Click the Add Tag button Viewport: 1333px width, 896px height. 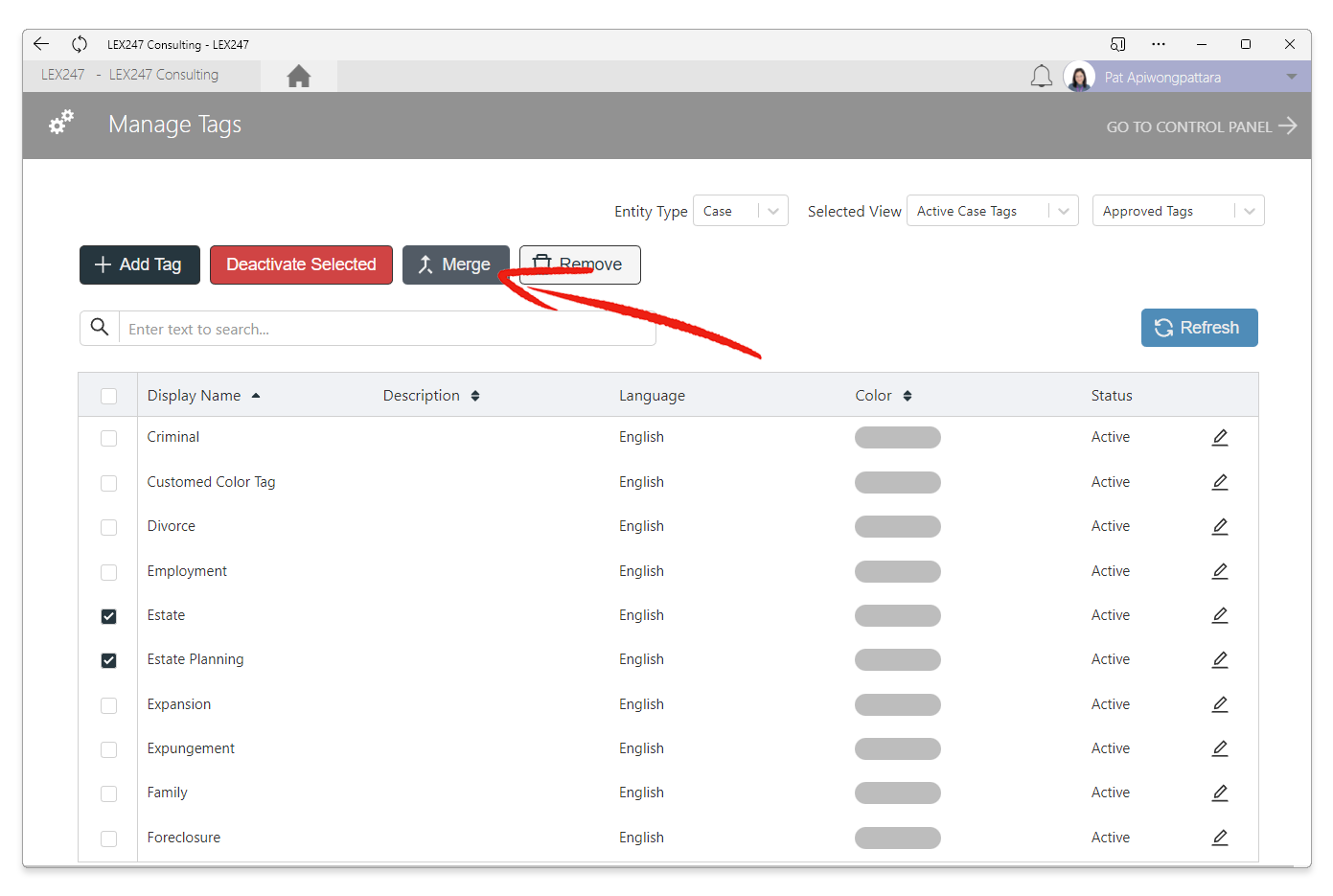coord(140,264)
